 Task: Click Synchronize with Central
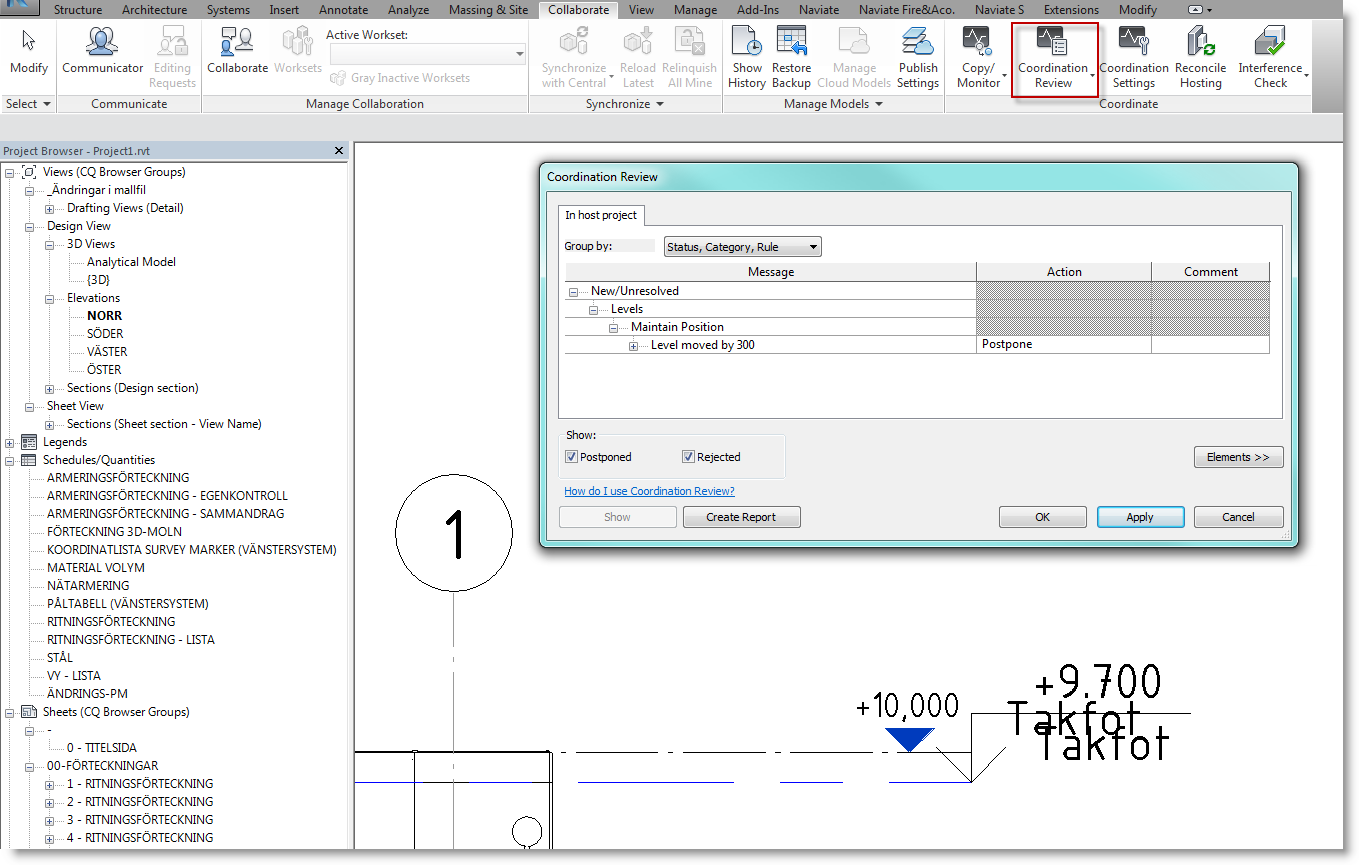[x=573, y=55]
